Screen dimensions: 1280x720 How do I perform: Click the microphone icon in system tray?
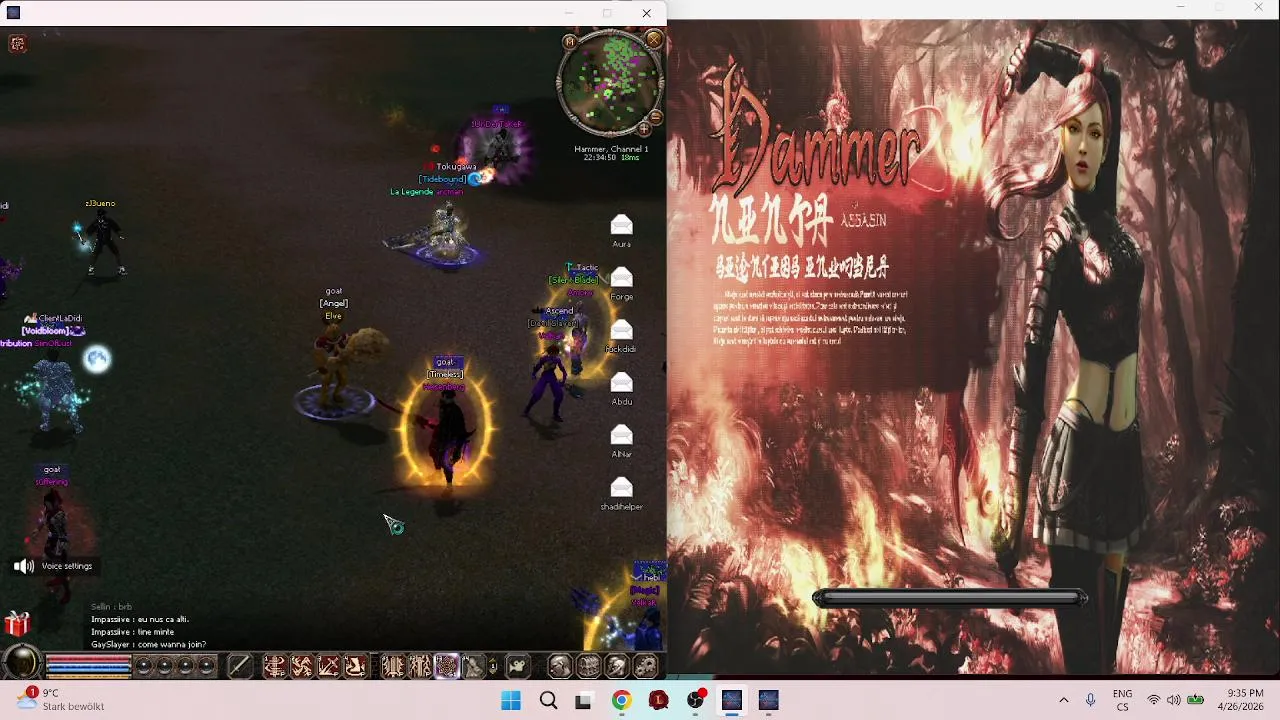pos(1090,700)
